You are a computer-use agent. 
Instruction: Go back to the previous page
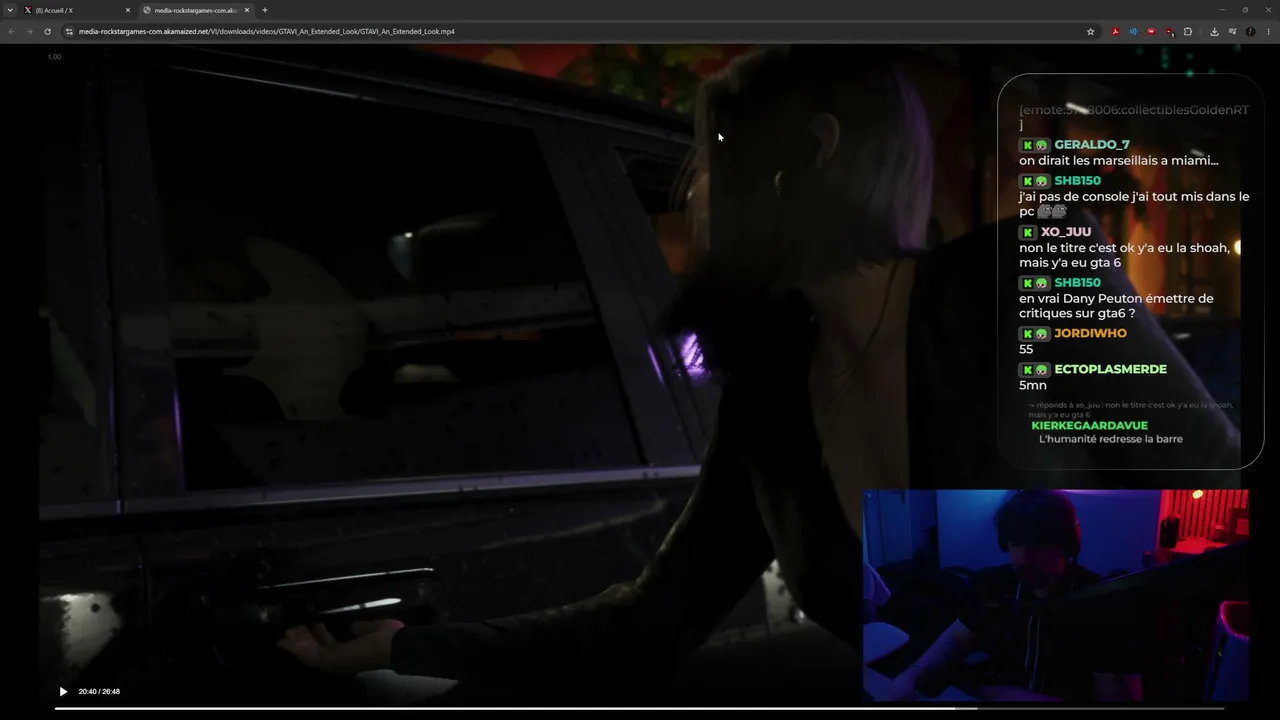coord(11,31)
